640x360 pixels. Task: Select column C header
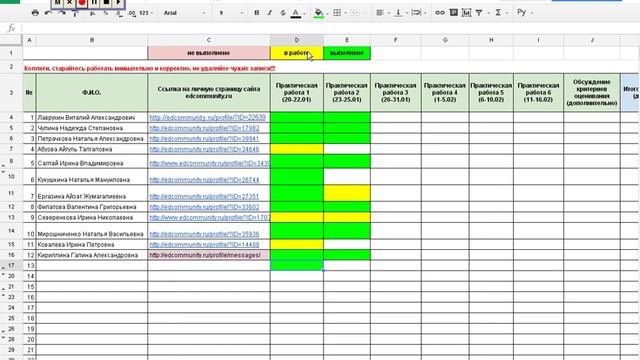click(209, 40)
